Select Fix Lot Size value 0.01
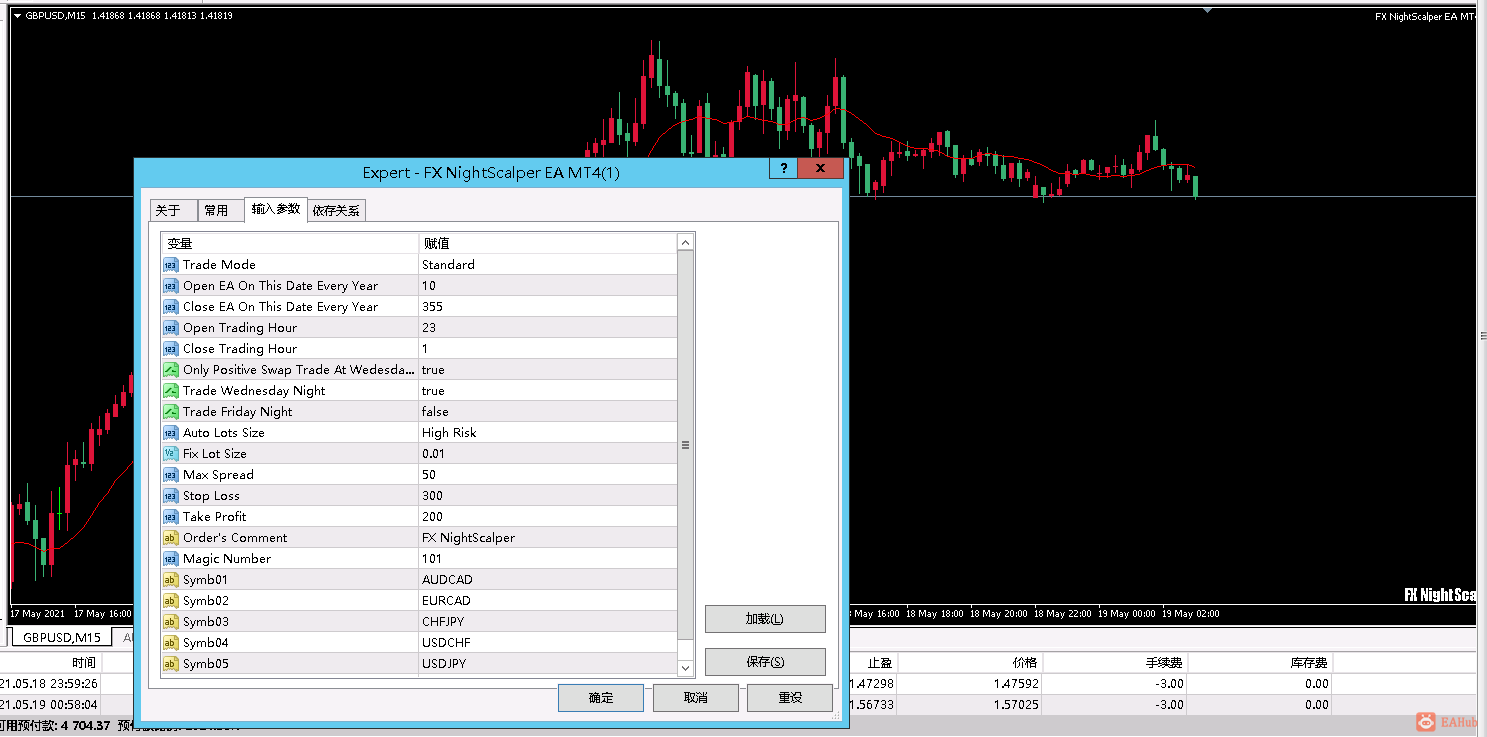1487x737 pixels. click(548, 454)
